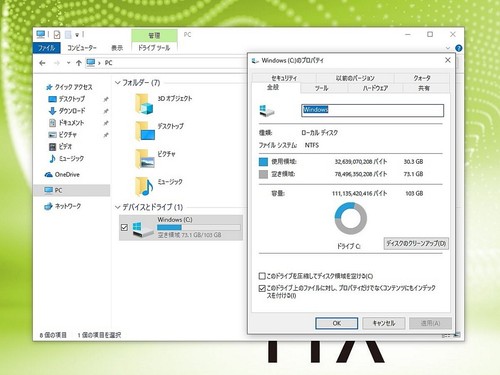Open the ドライブ ツール ribbon tab
This screenshot has height=375, width=500.
tap(154, 48)
